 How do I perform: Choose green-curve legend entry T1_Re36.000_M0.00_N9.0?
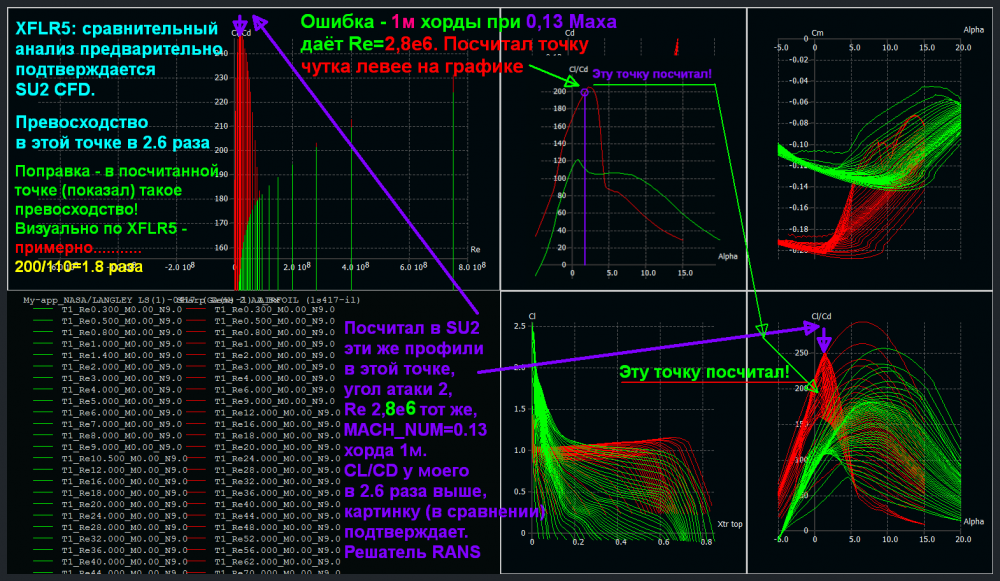[124, 550]
